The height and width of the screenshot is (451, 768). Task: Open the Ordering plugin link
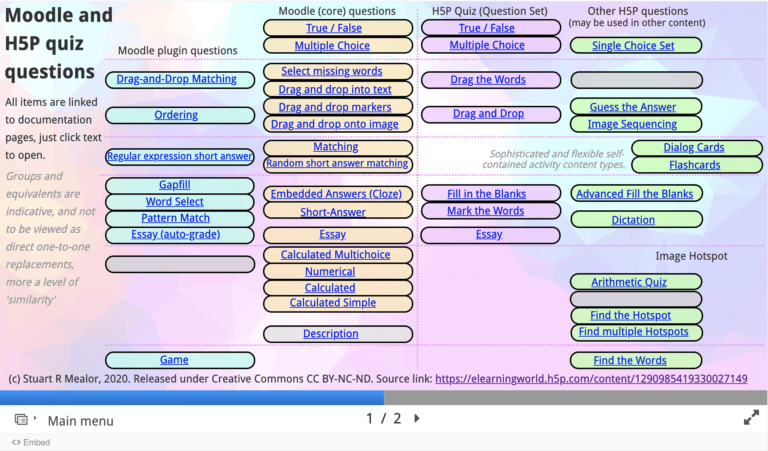pos(176,115)
